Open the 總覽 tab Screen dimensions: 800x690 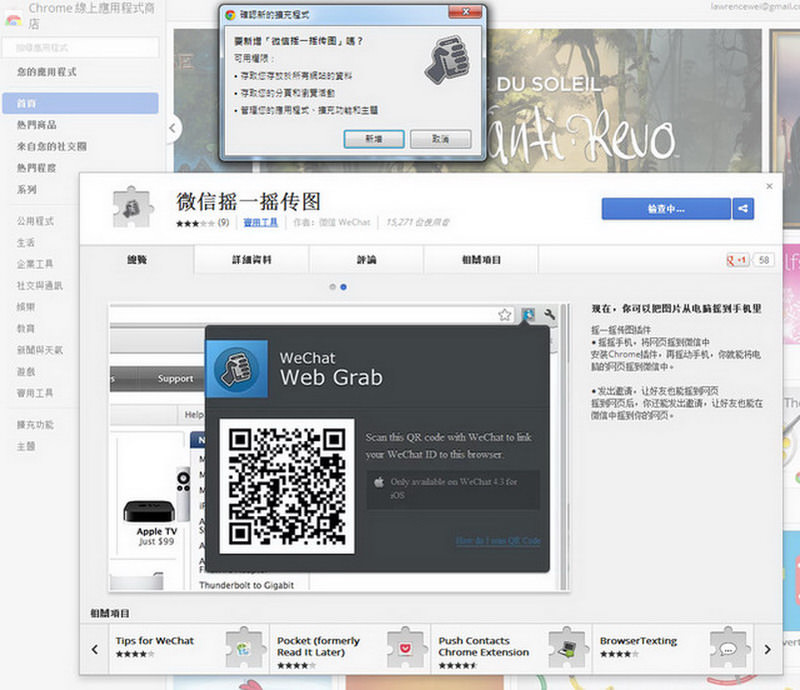(137, 260)
